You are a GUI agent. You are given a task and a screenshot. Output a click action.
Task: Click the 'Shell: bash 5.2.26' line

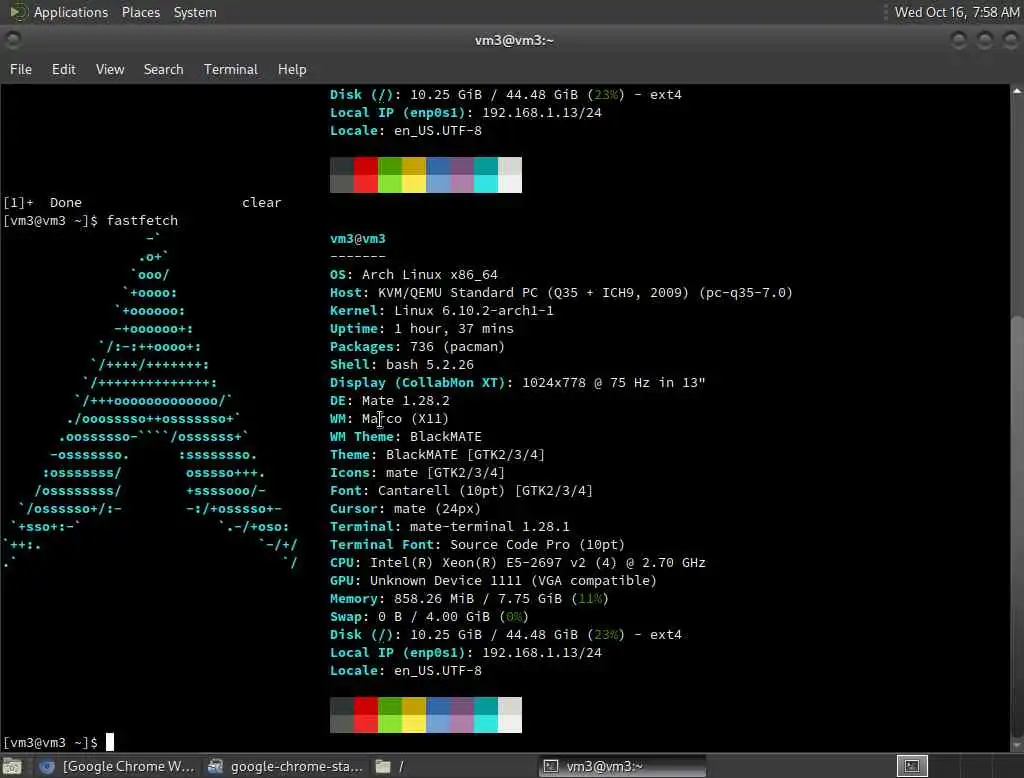tap(402, 365)
